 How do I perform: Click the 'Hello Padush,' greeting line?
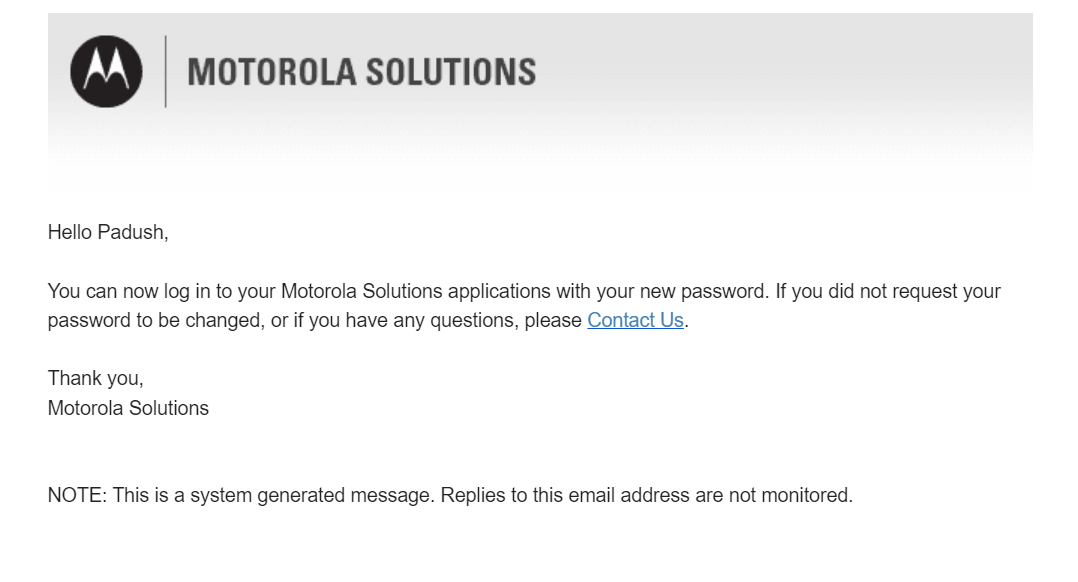(108, 232)
